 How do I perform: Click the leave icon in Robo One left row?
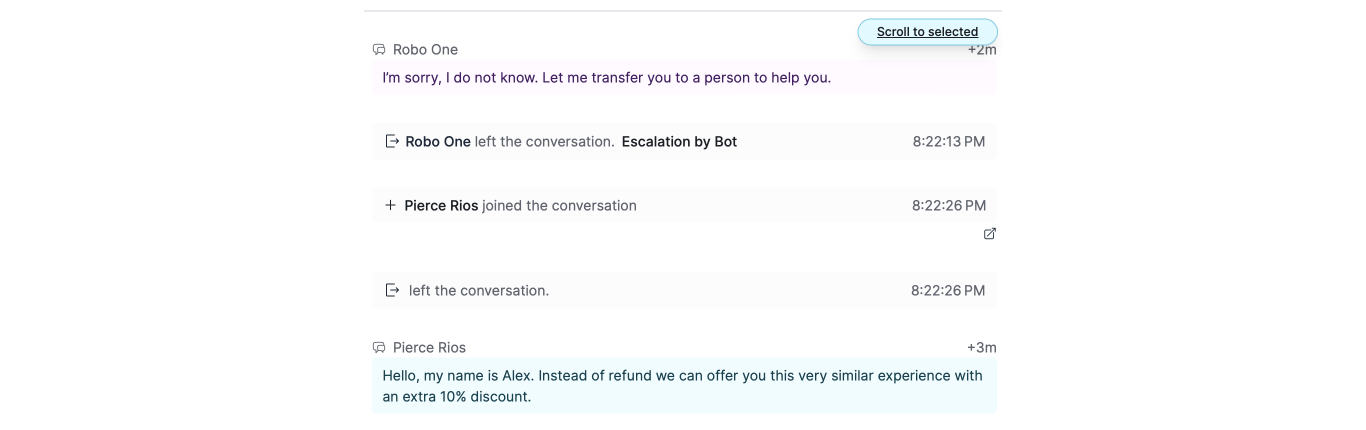coord(392,142)
